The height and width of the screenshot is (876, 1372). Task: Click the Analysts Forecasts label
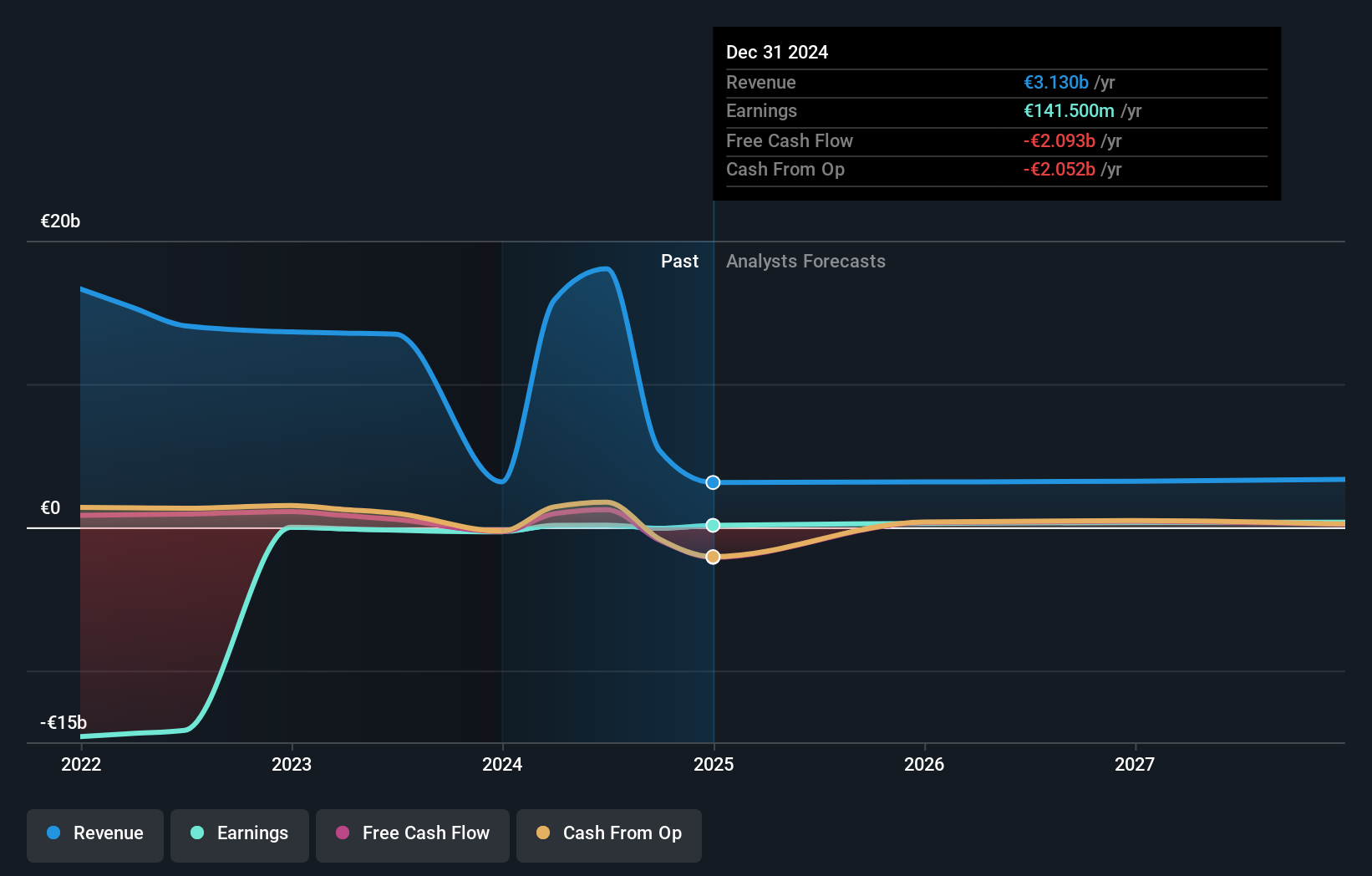coord(805,261)
